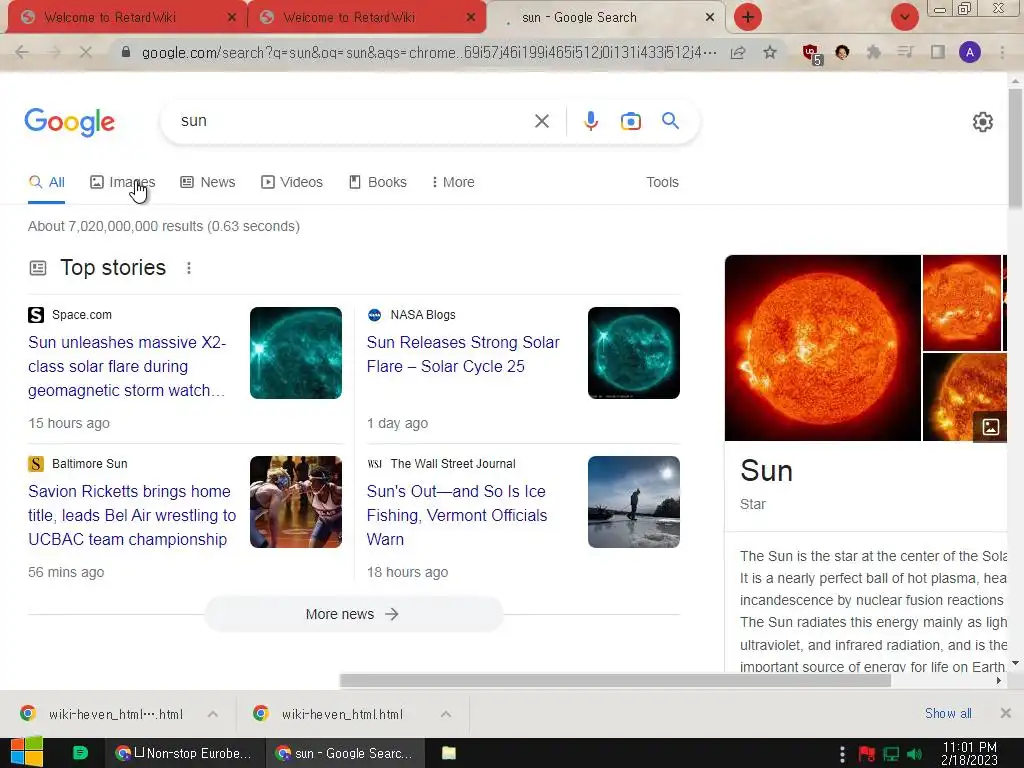Click the horizontal page scrollbar
Screen dimensions: 1024x768
[x=615, y=680]
